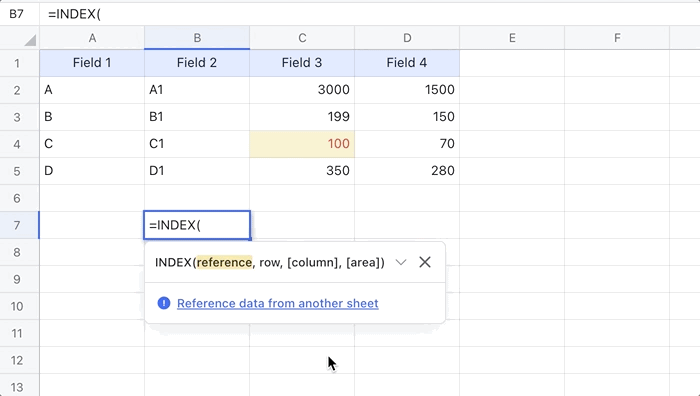Select row 5 header
The image size is (700, 396).
pos(20,171)
